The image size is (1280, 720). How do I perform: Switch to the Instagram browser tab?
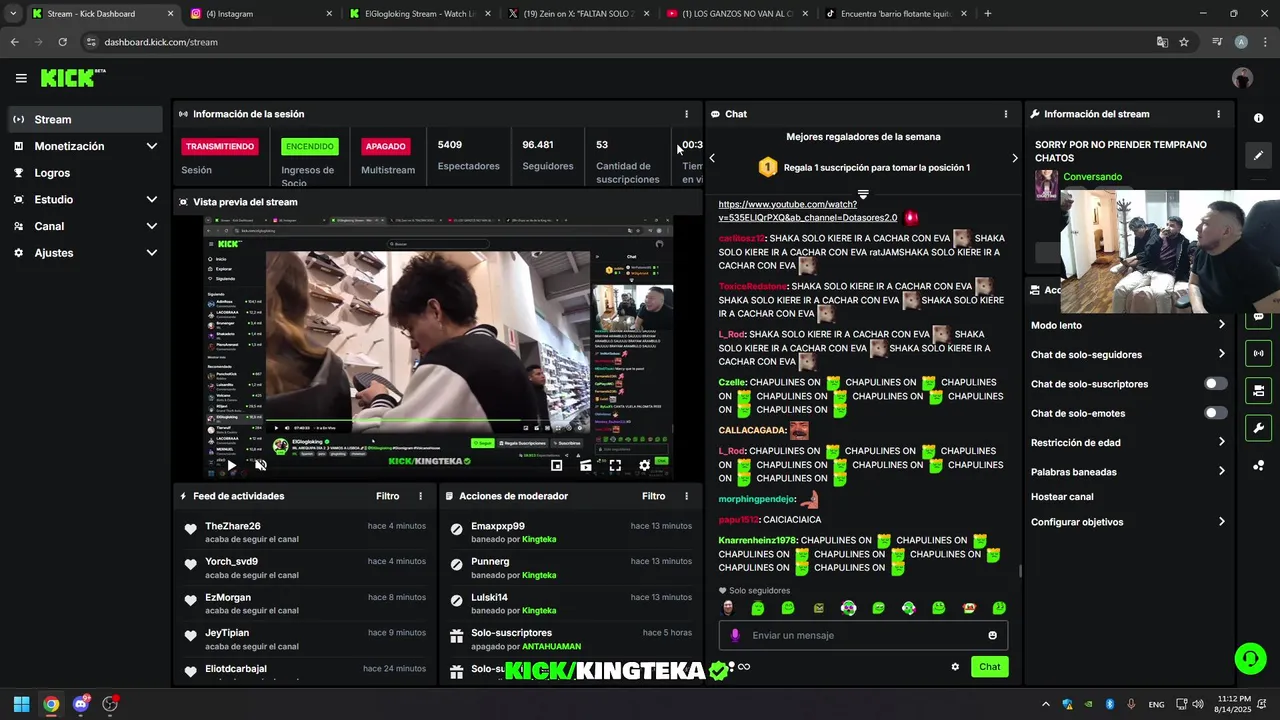pos(262,14)
